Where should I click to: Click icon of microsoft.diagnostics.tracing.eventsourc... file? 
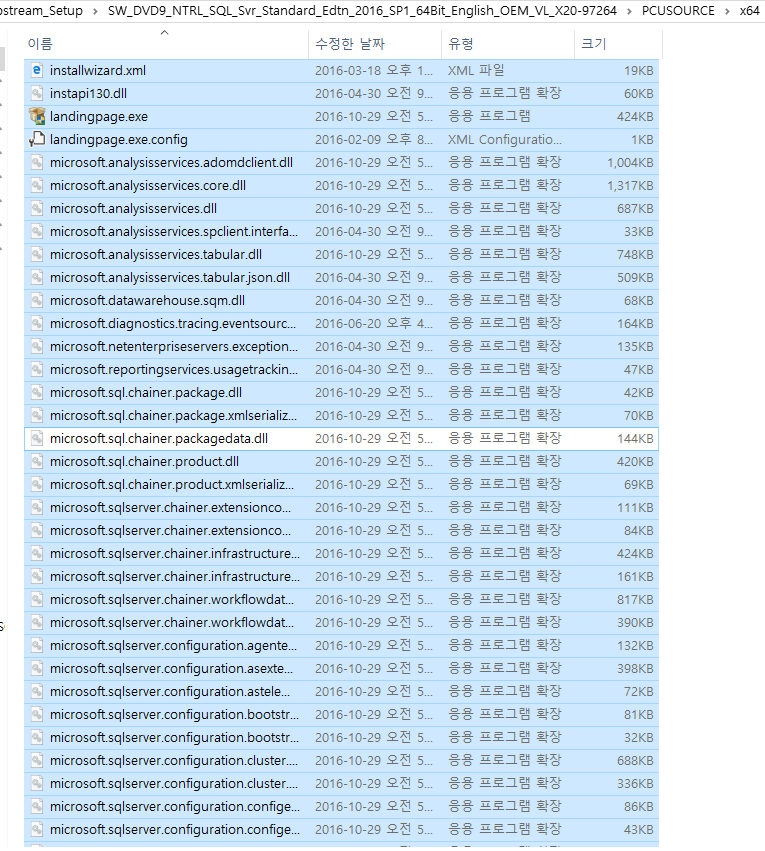click(x=37, y=323)
